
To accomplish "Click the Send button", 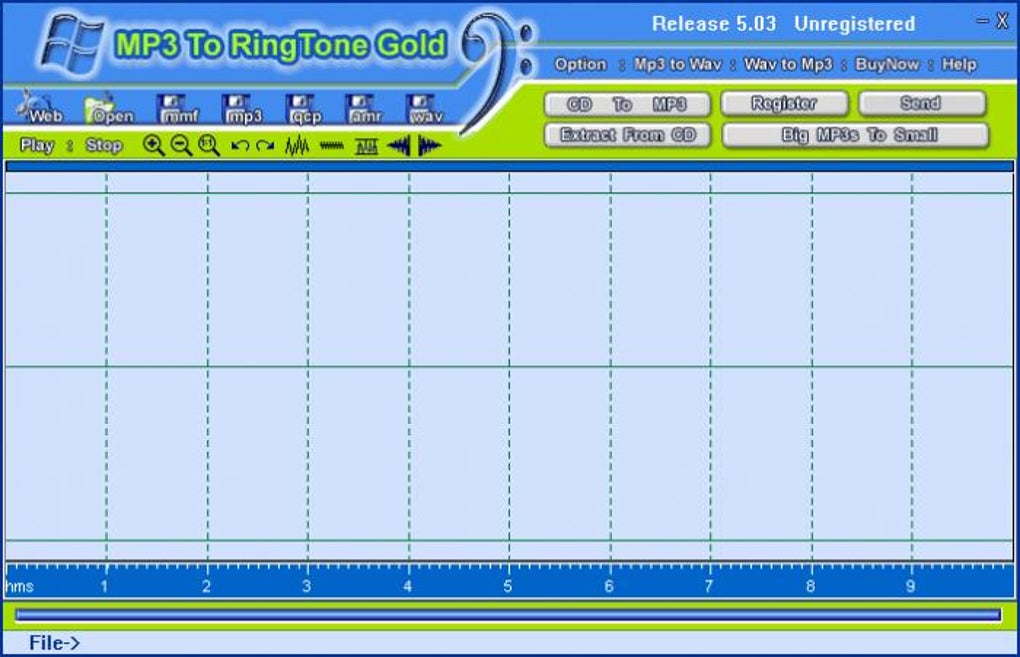I will (921, 103).
